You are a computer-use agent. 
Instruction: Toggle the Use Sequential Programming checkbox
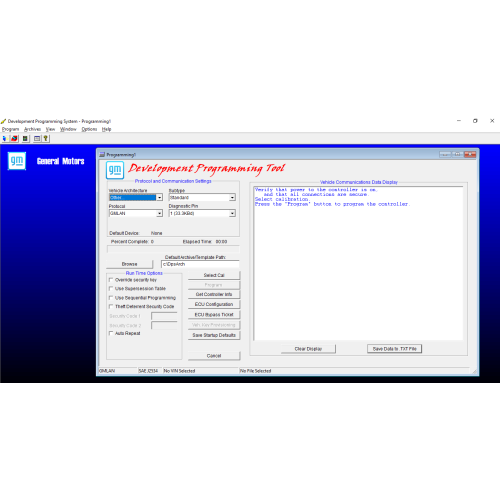coord(111,298)
